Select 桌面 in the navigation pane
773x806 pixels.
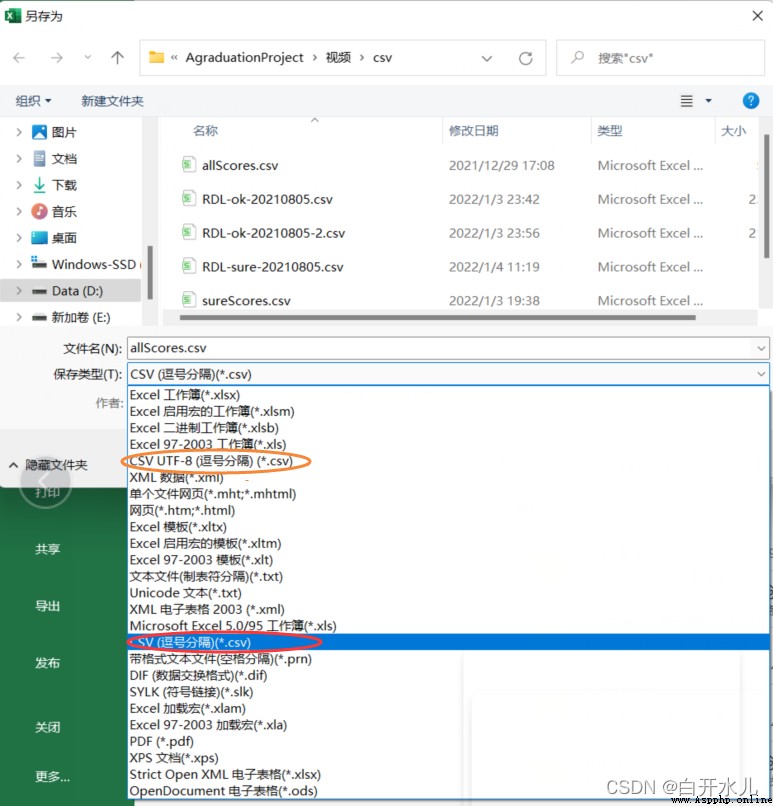pyautogui.click(x=64, y=237)
